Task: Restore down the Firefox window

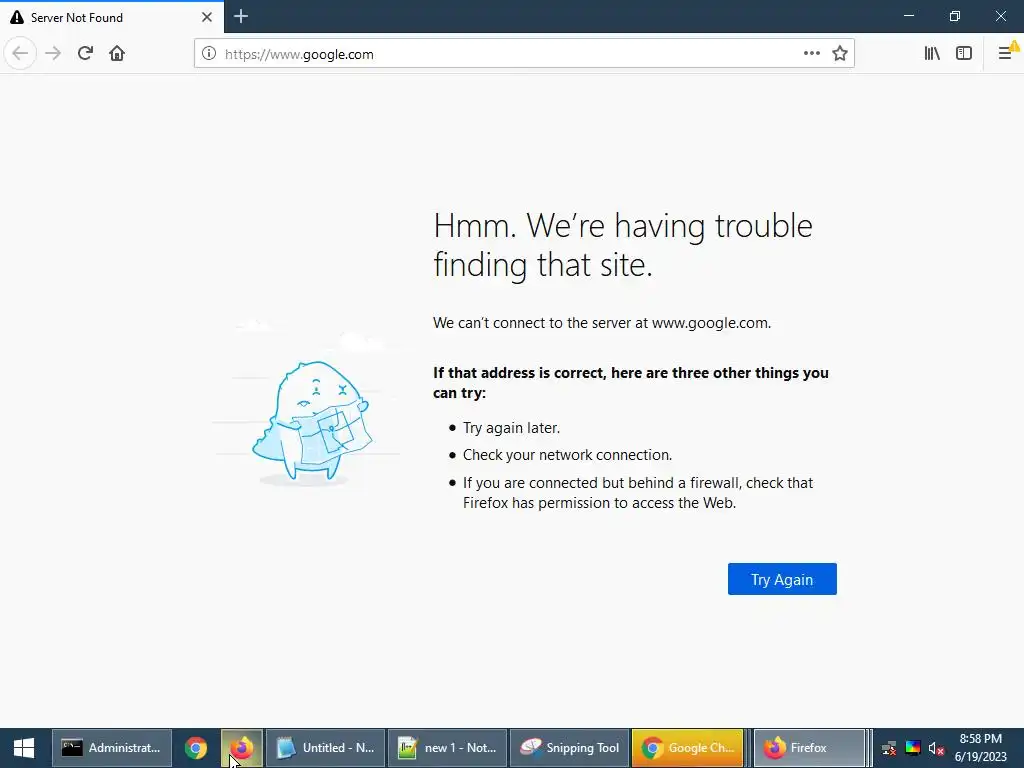Action: pos(955,16)
